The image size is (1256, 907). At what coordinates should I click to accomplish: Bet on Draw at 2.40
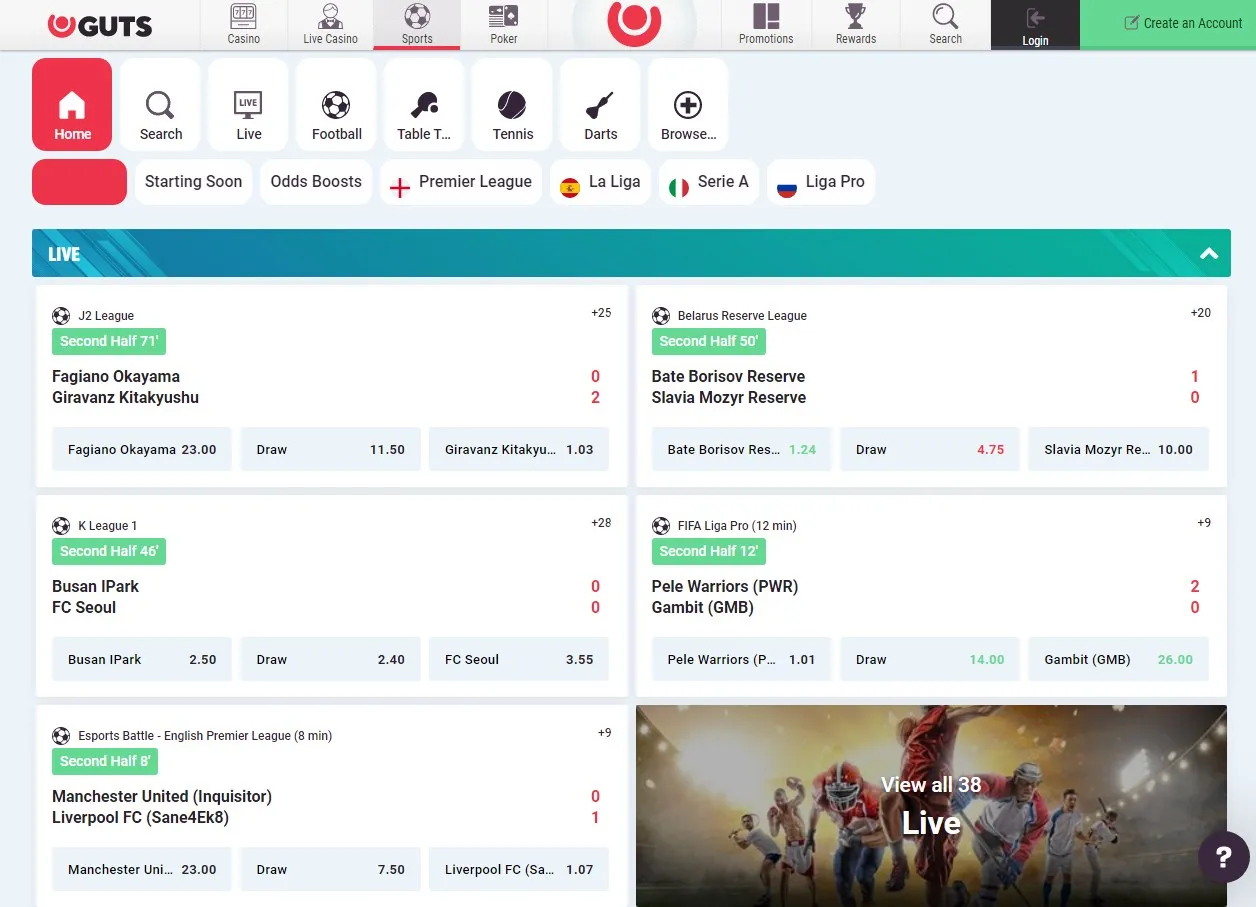click(330, 659)
